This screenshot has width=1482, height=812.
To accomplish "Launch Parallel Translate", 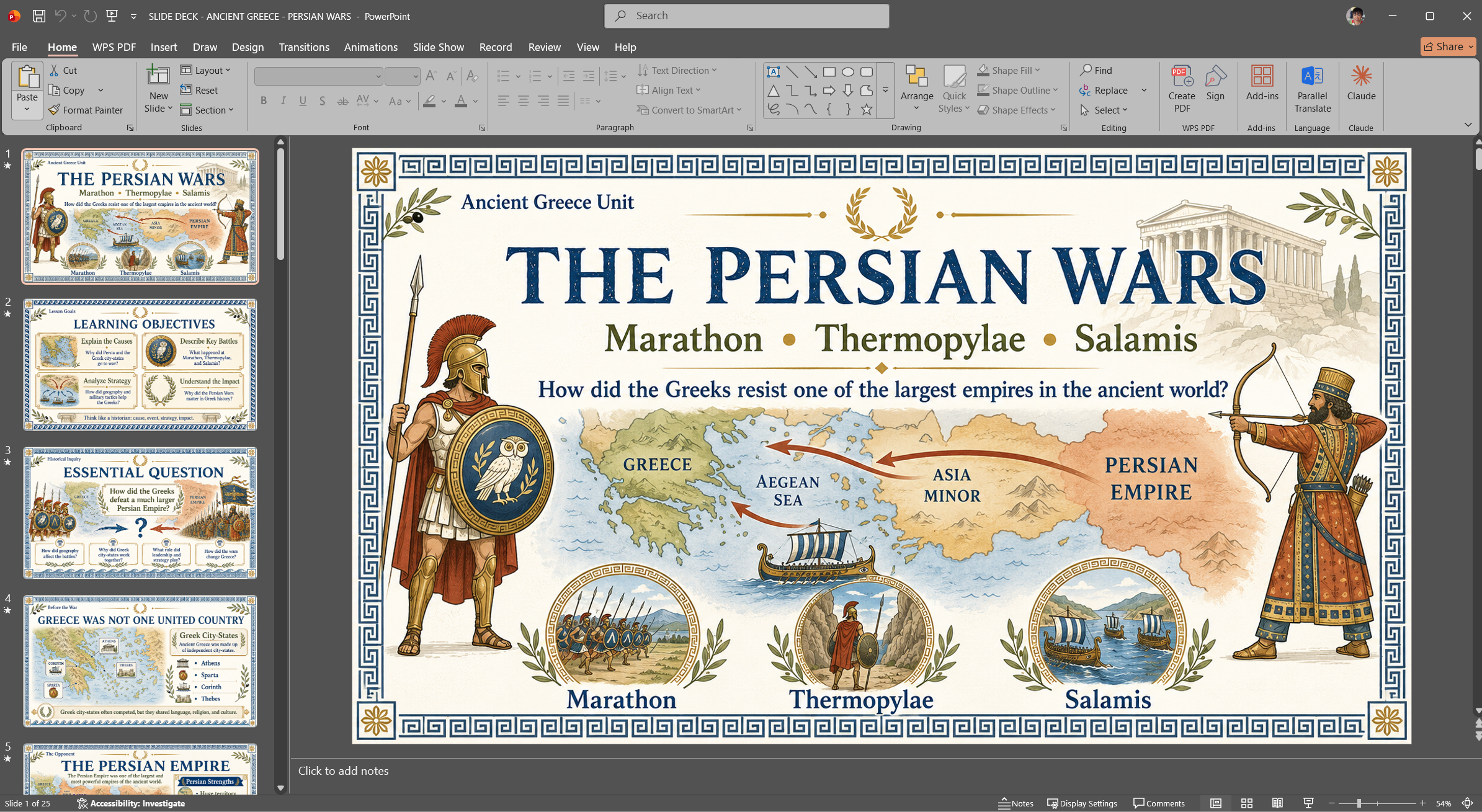I will coord(1312,90).
